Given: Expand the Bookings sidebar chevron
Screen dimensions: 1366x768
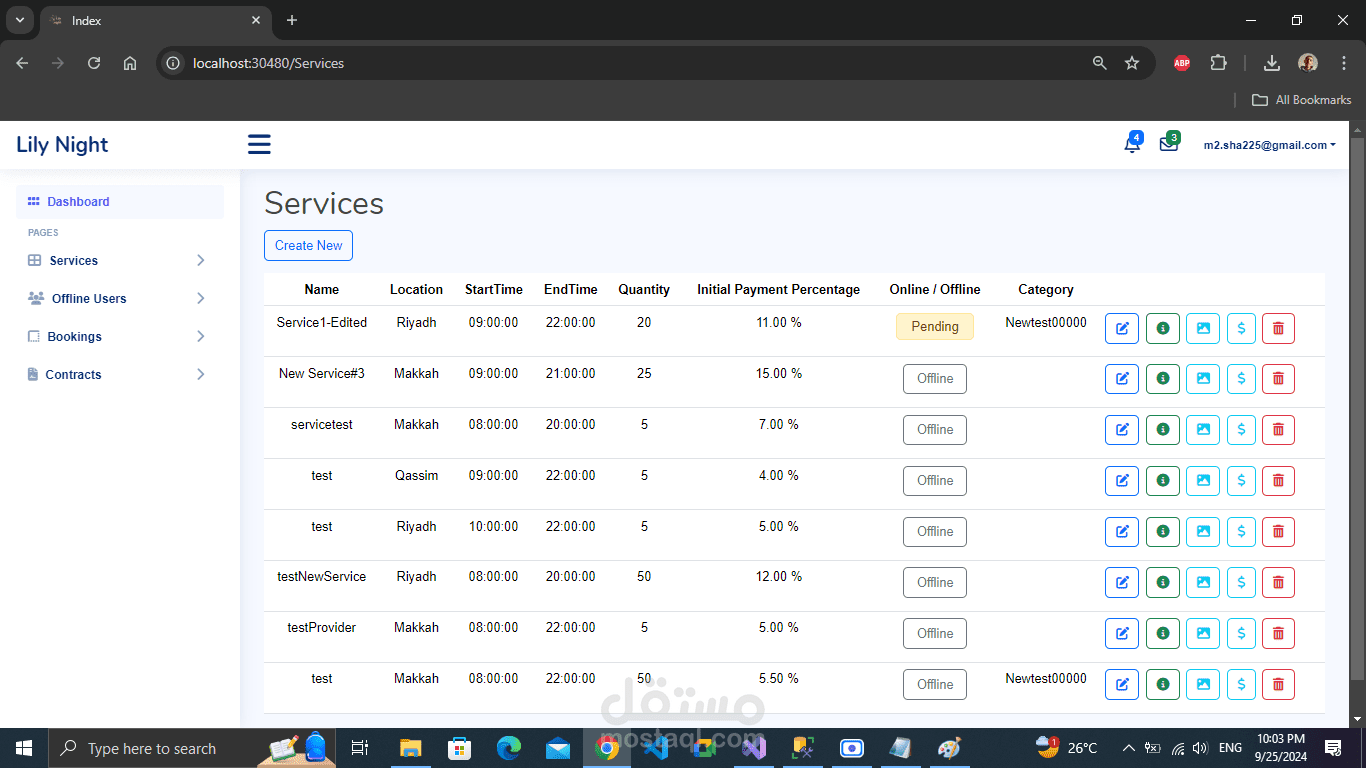Looking at the screenshot, I should click(201, 336).
